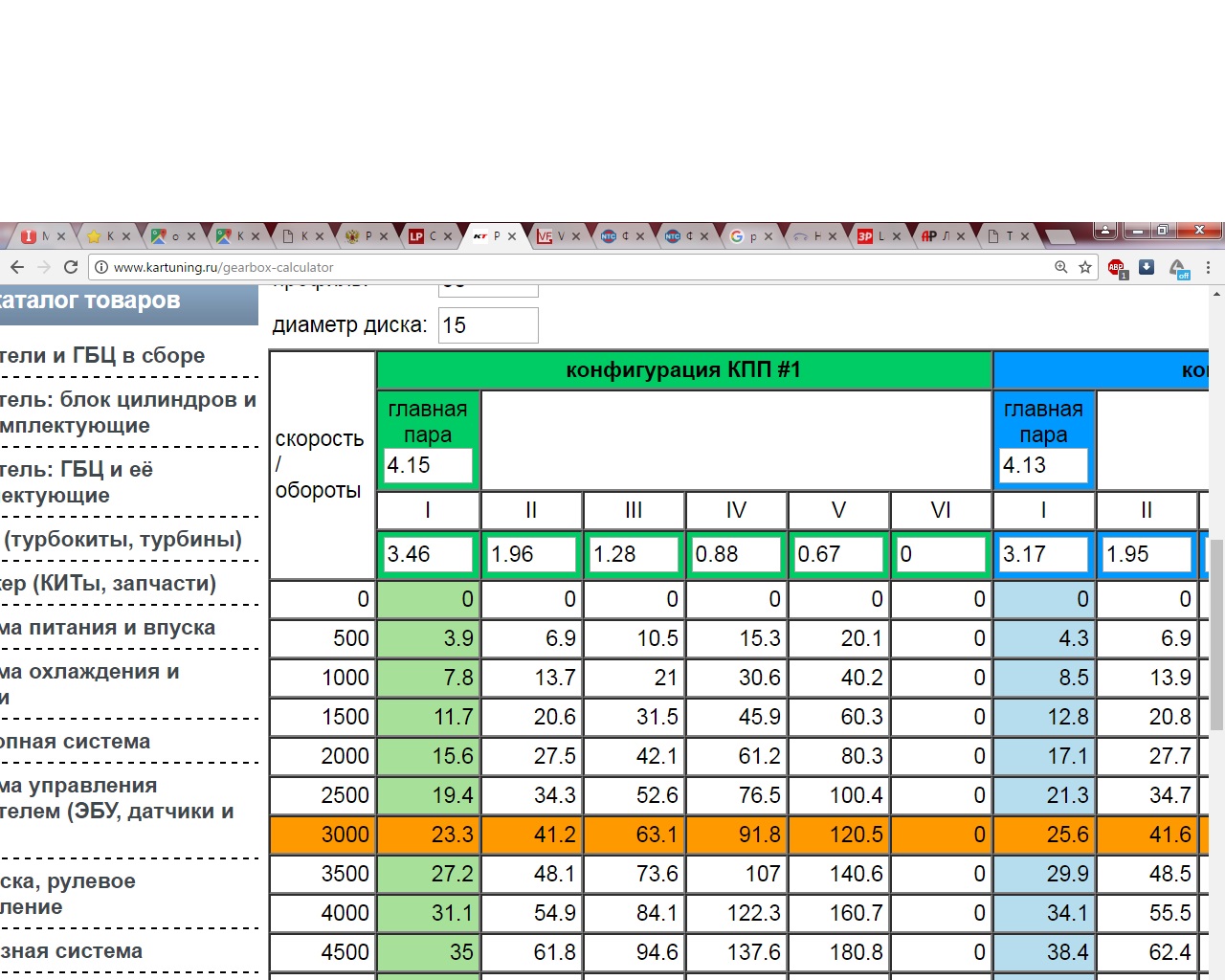The width and height of the screenshot is (1225, 980).
Task: Edit the disc diameter field showing 15
Action: click(488, 325)
